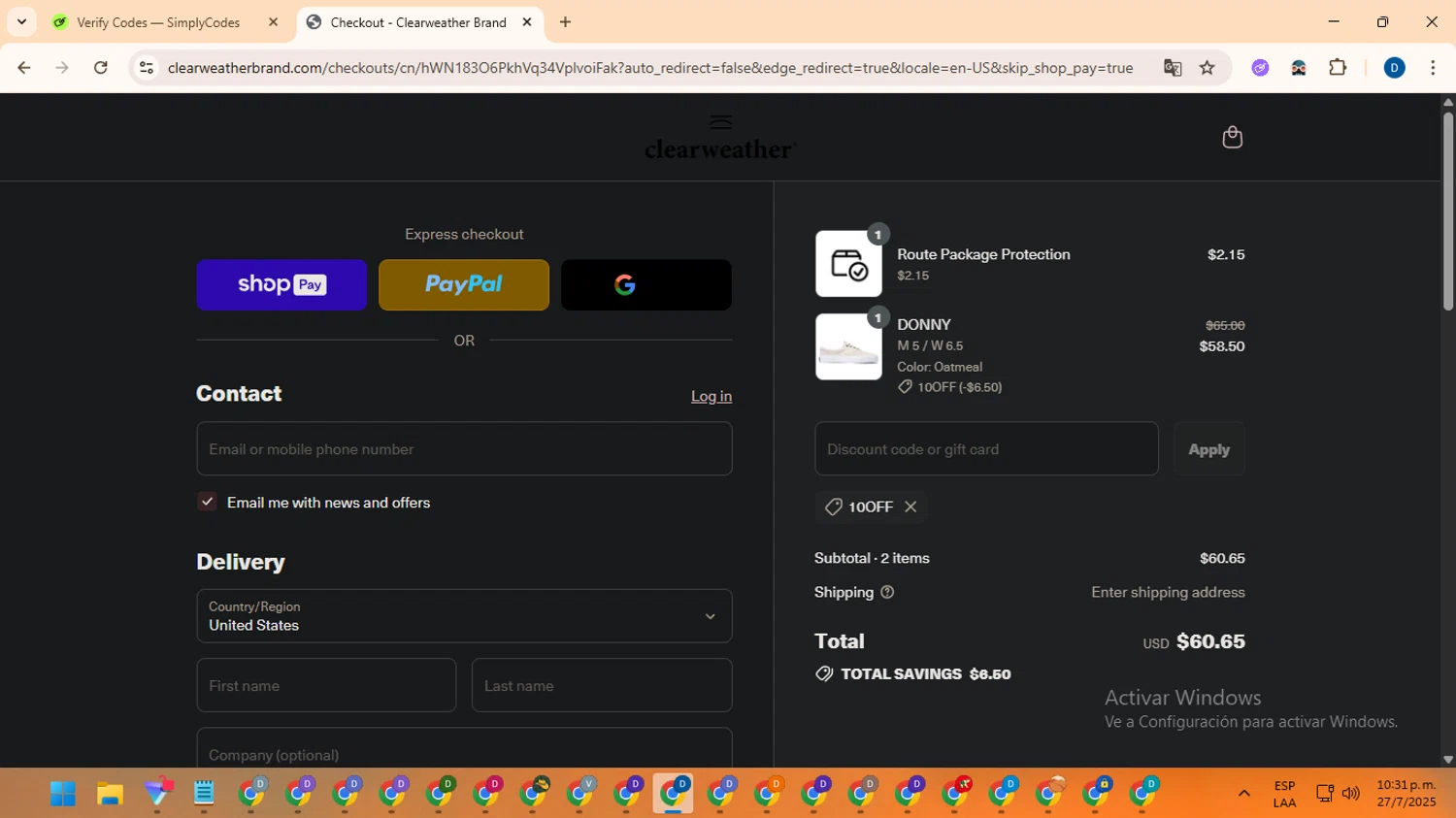
Task: Remove the 10OFF discount tag
Action: (910, 507)
